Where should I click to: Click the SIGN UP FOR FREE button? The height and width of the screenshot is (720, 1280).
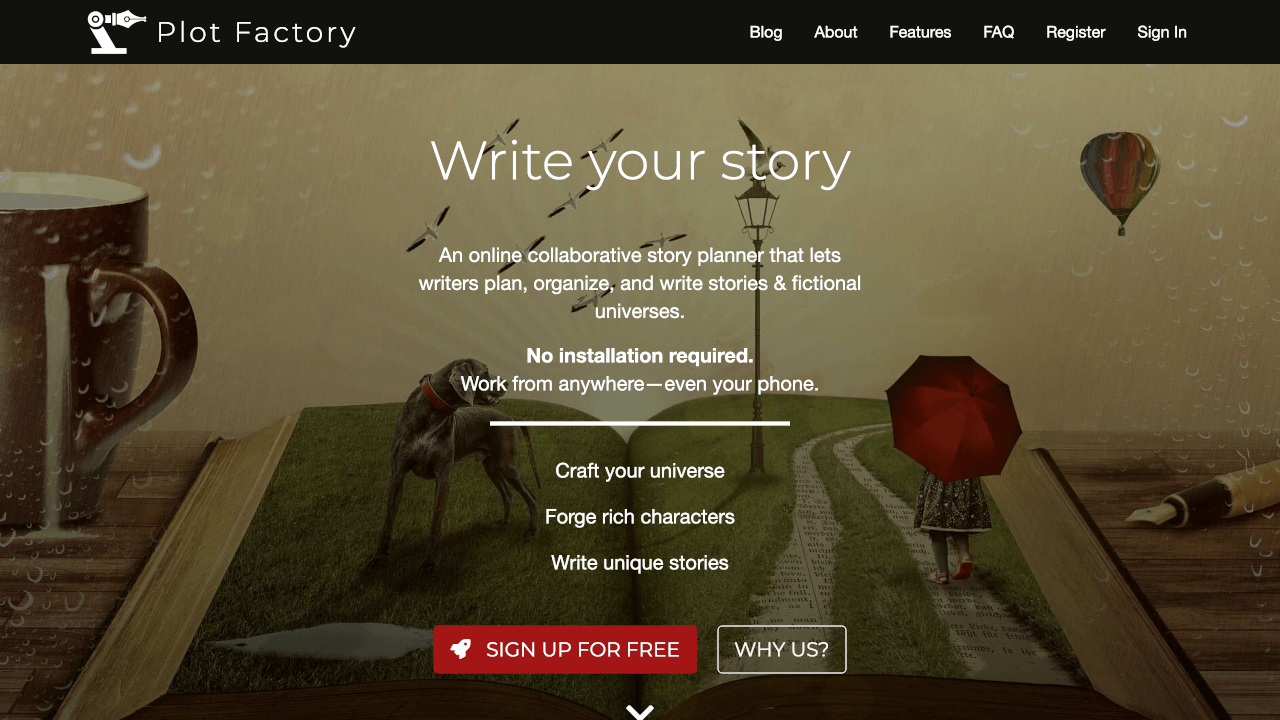coord(565,650)
